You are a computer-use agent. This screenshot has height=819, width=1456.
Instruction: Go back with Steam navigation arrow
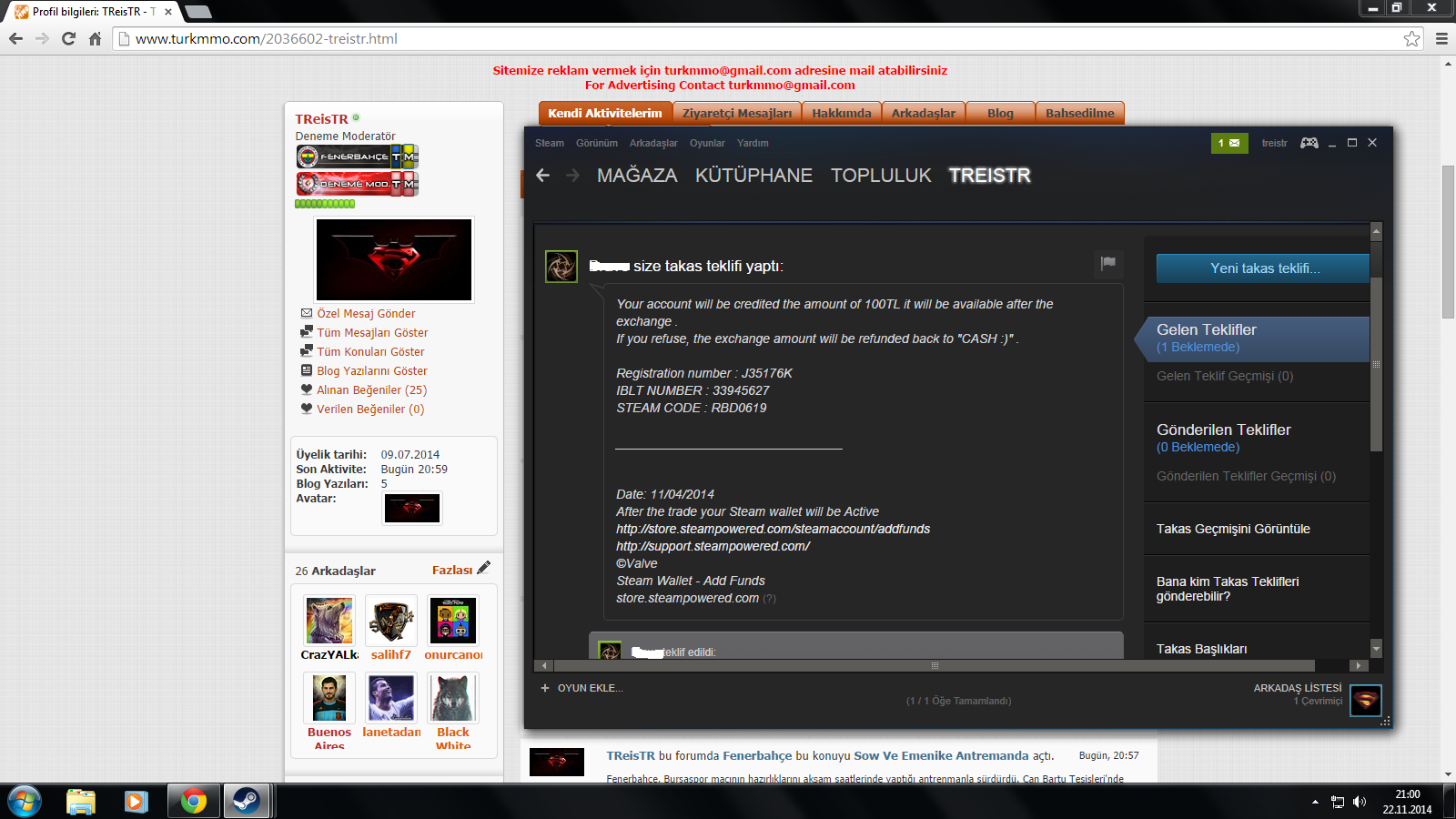pos(543,176)
